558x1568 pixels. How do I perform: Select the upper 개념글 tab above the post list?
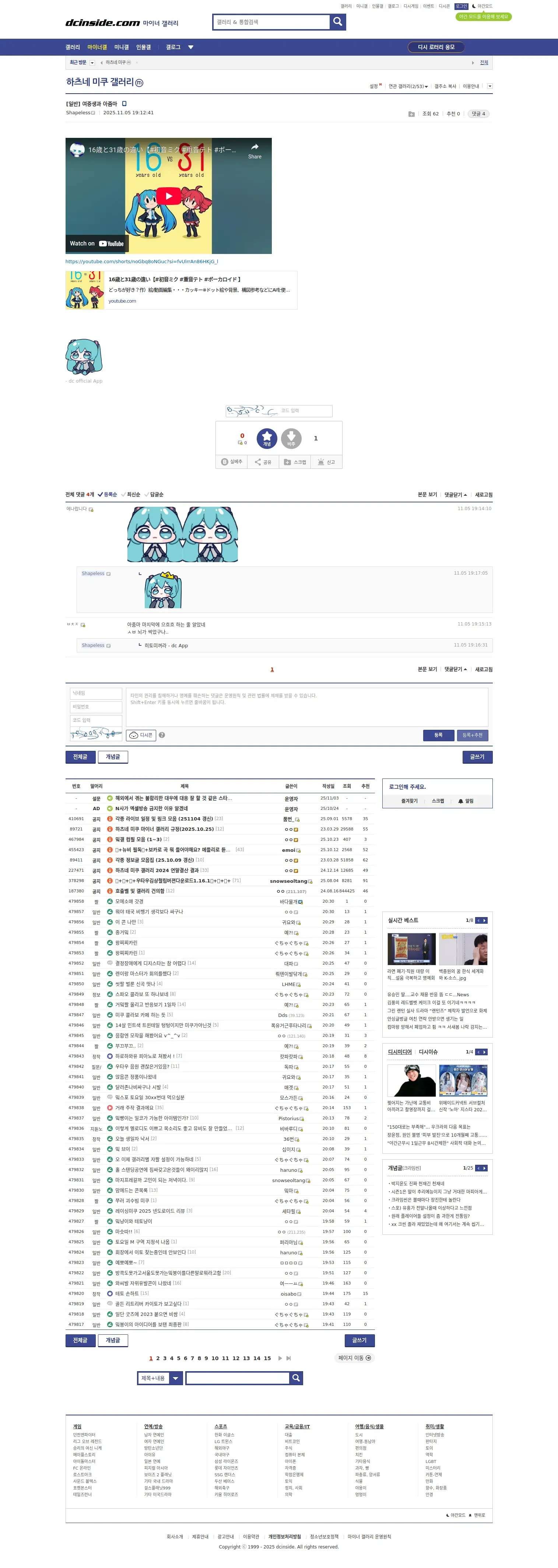[x=113, y=757]
